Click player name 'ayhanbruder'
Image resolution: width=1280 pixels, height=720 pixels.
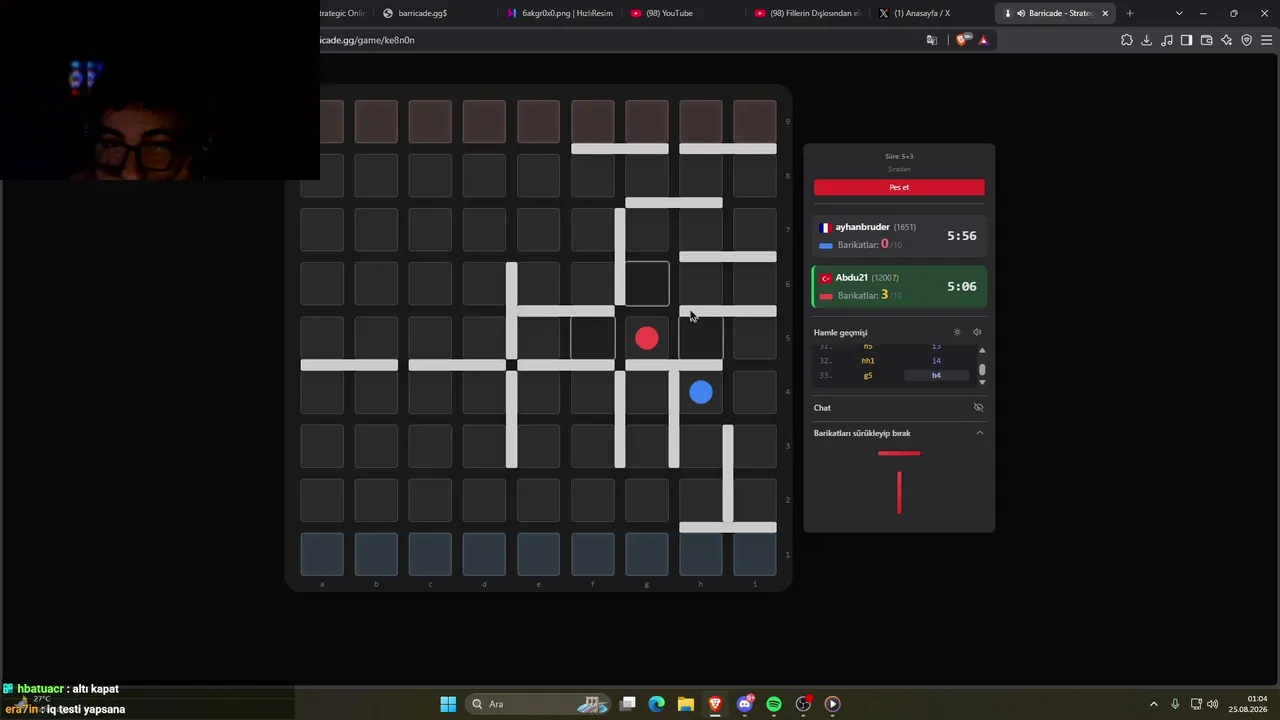(863, 227)
